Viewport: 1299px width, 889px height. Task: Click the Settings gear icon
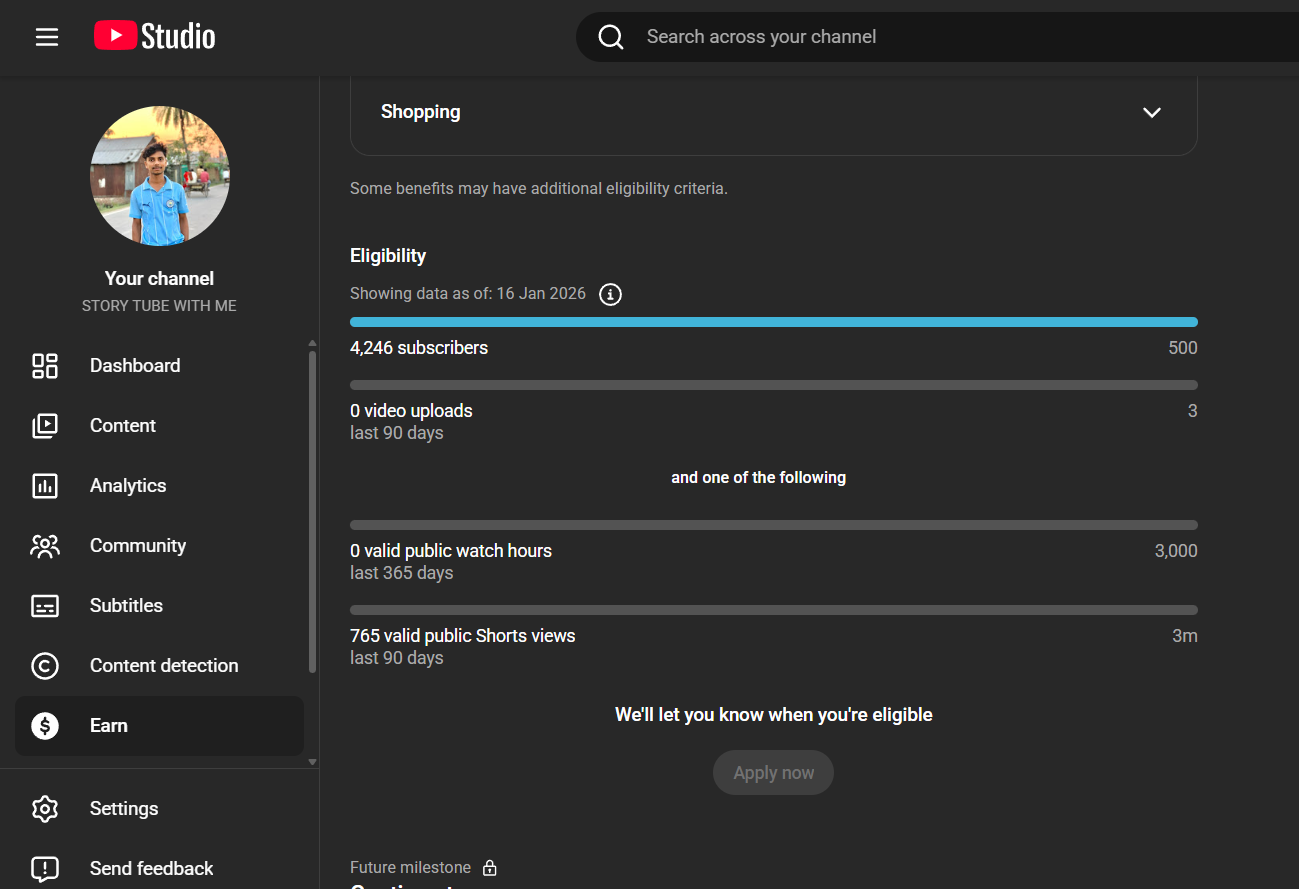click(x=45, y=809)
